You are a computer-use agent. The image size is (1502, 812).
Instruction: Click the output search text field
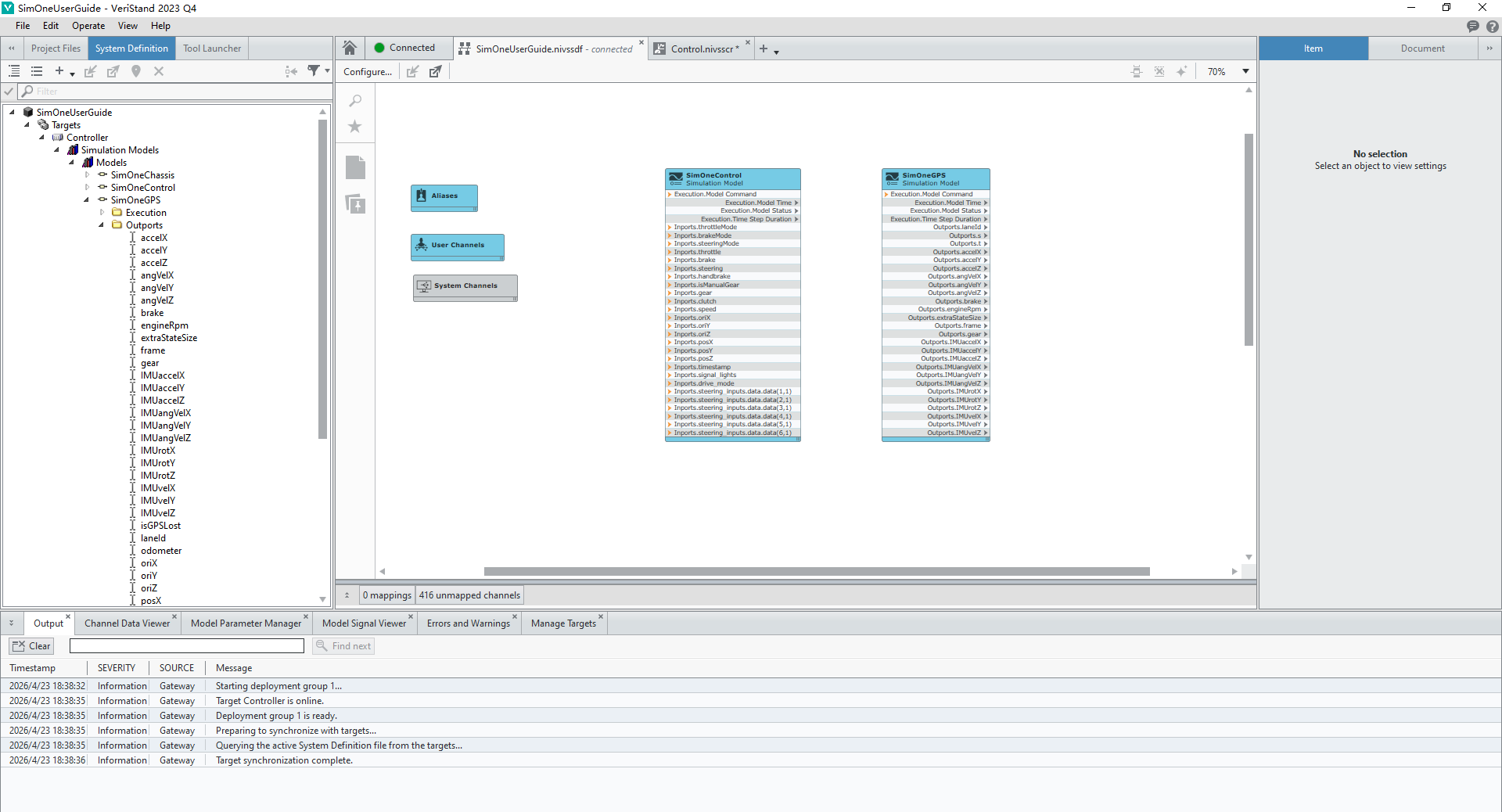click(187, 646)
